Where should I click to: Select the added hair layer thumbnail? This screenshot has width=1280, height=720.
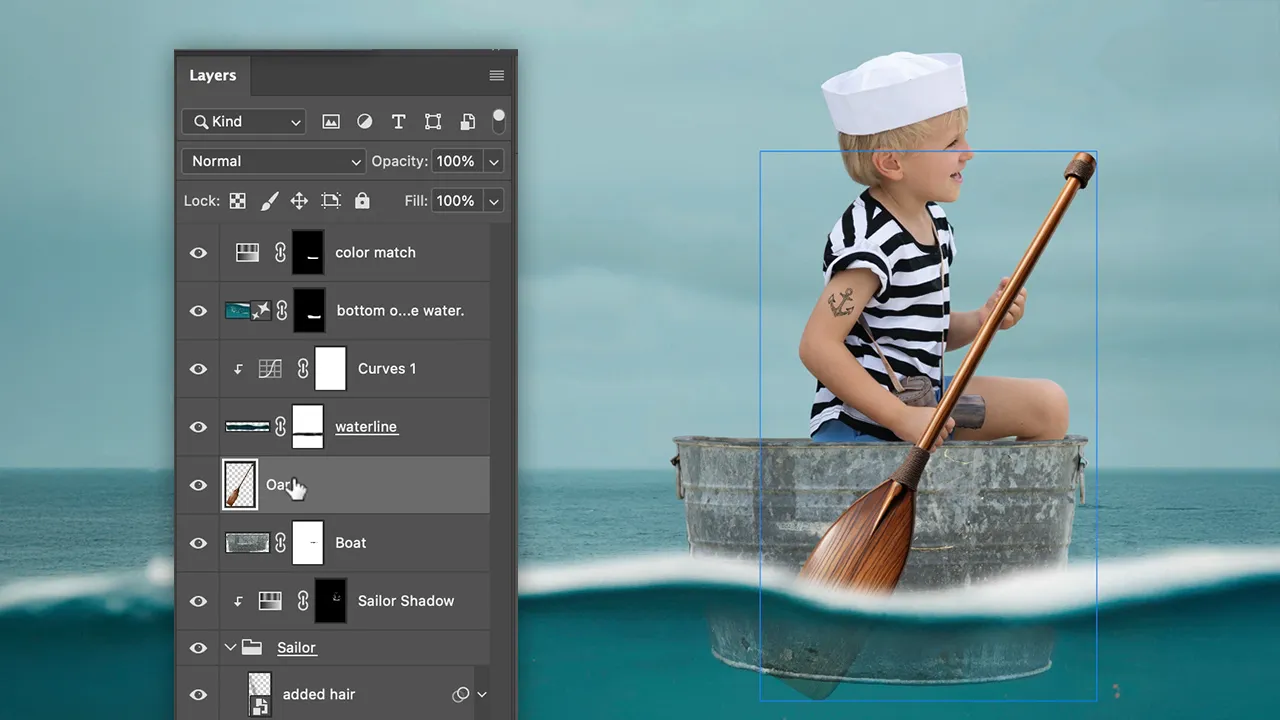point(259,695)
